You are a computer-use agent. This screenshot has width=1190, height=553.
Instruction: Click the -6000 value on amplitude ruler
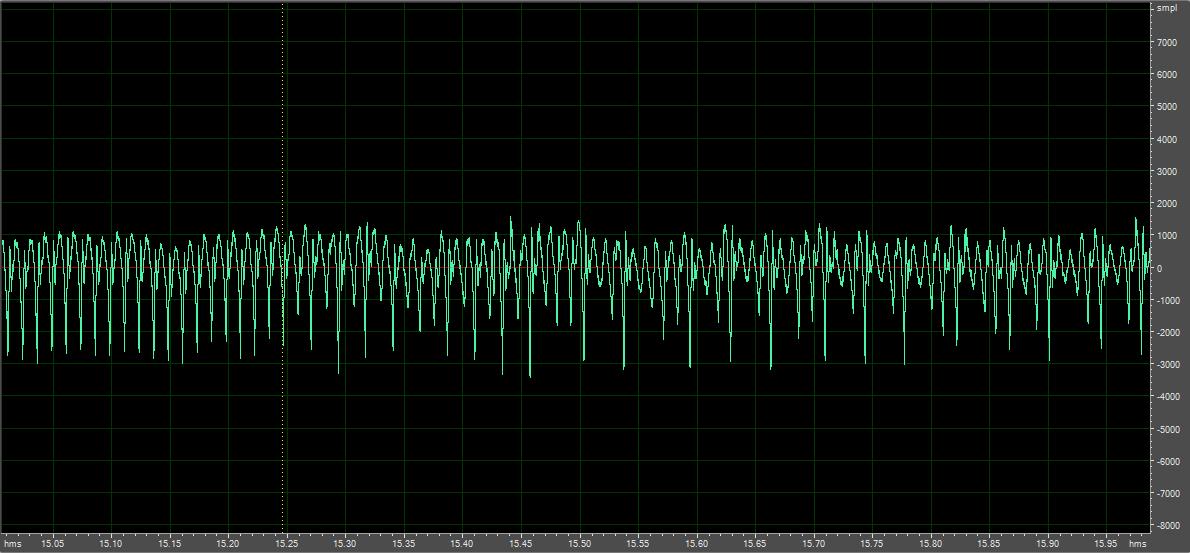1168,461
